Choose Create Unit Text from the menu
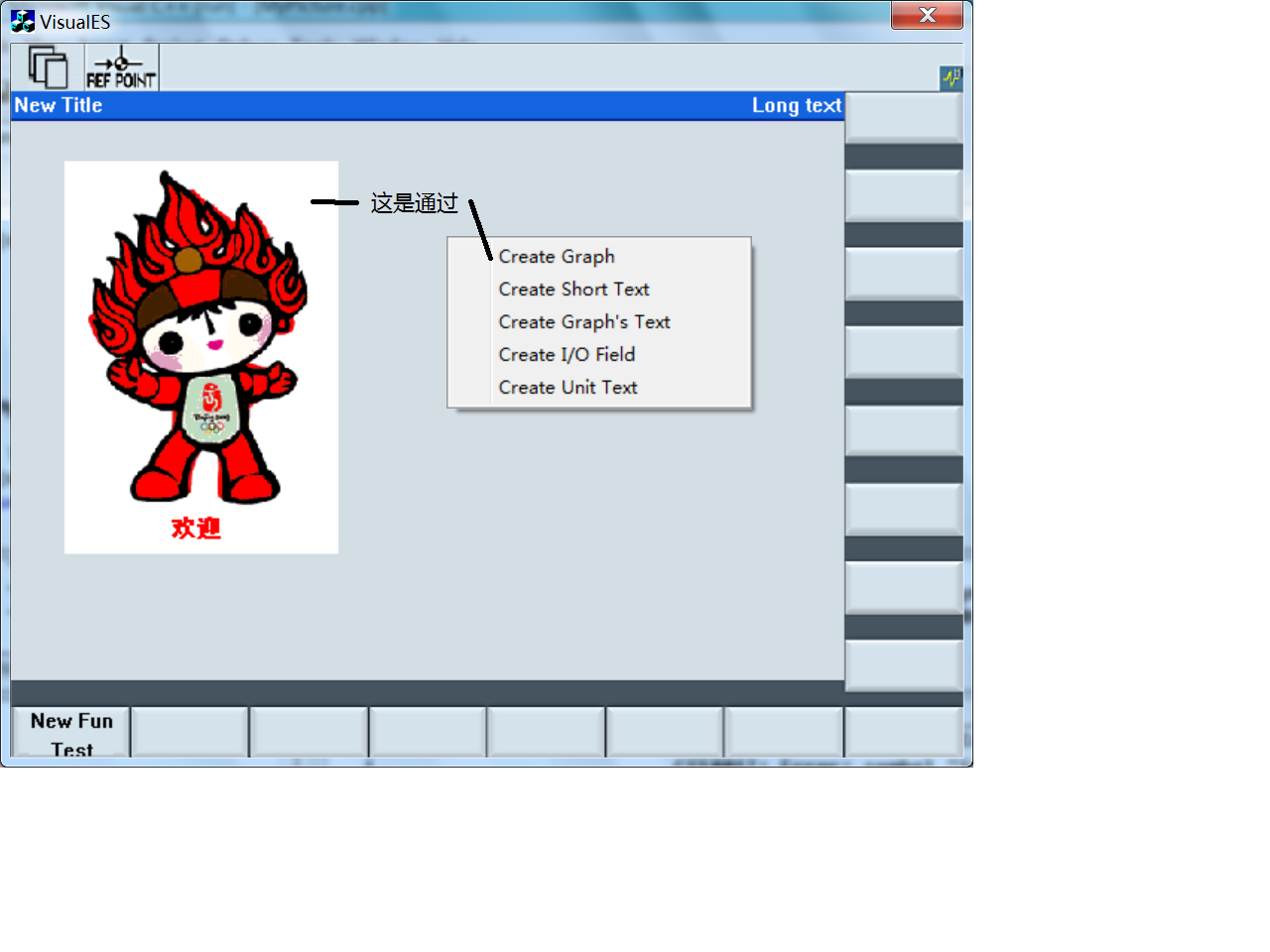The image size is (1270, 952). coord(599,387)
